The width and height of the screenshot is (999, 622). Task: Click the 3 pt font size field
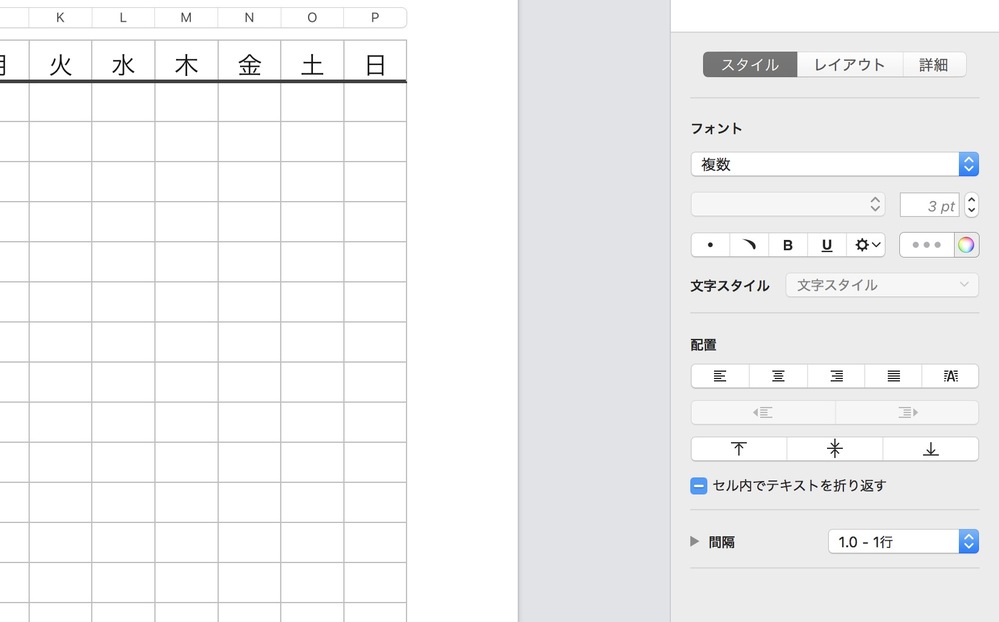click(x=930, y=205)
